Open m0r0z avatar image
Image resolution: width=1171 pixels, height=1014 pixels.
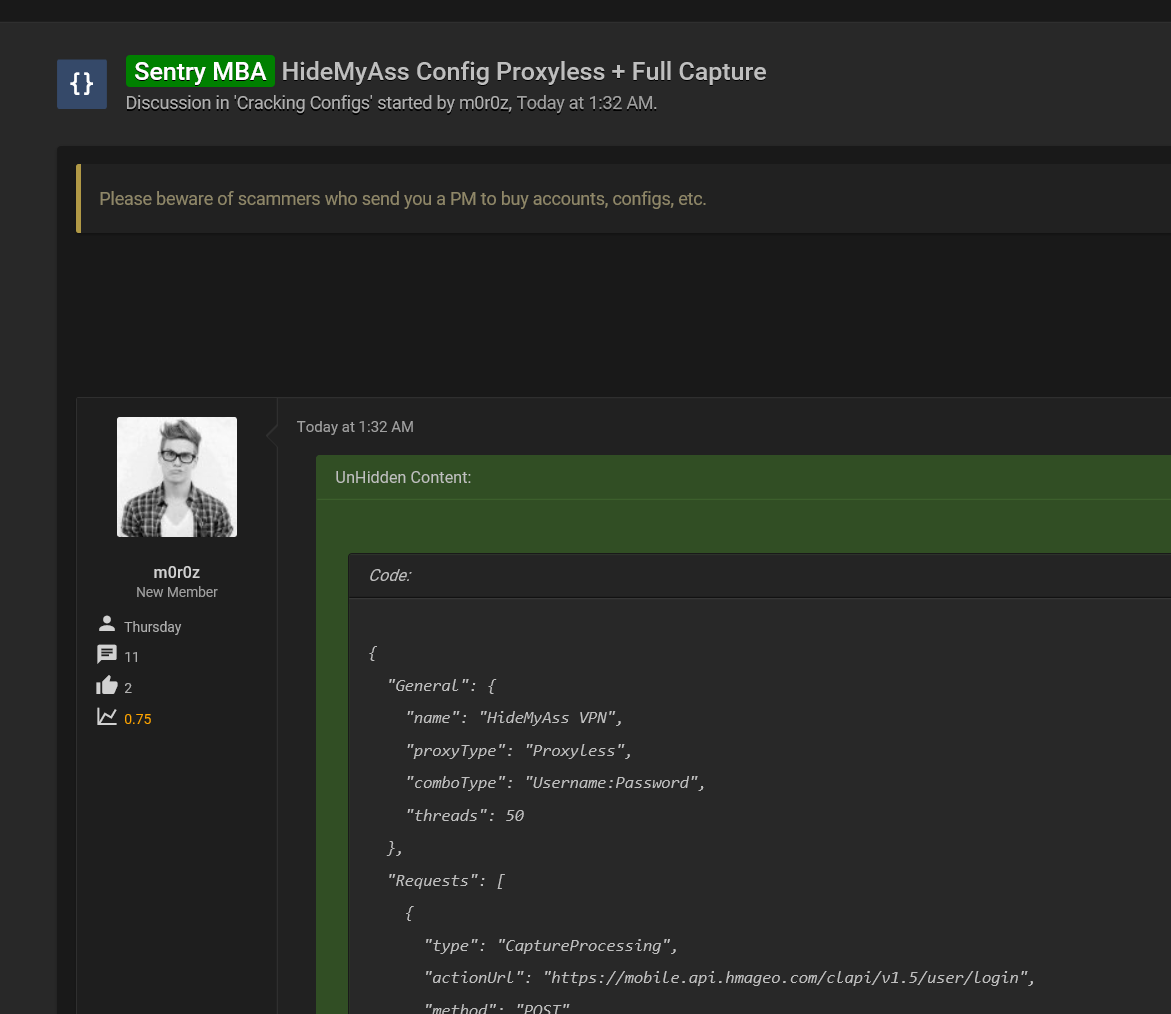(177, 476)
